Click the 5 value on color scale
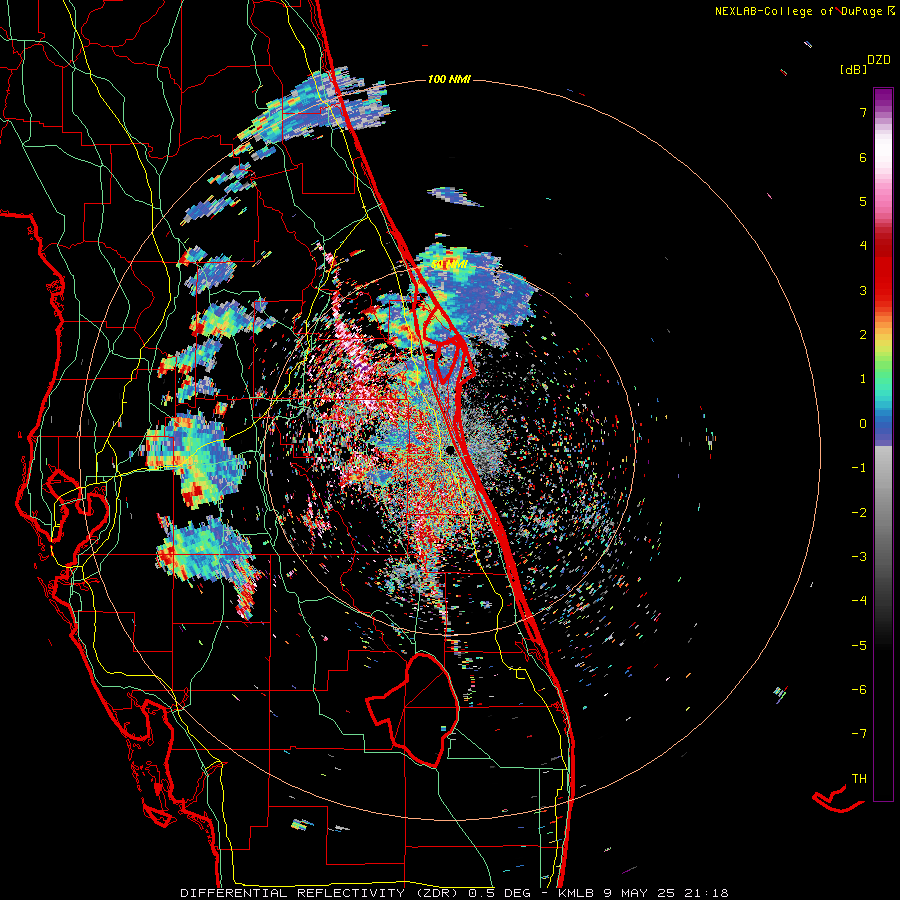The width and height of the screenshot is (900, 900). pyautogui.click(x=863, y=201)
